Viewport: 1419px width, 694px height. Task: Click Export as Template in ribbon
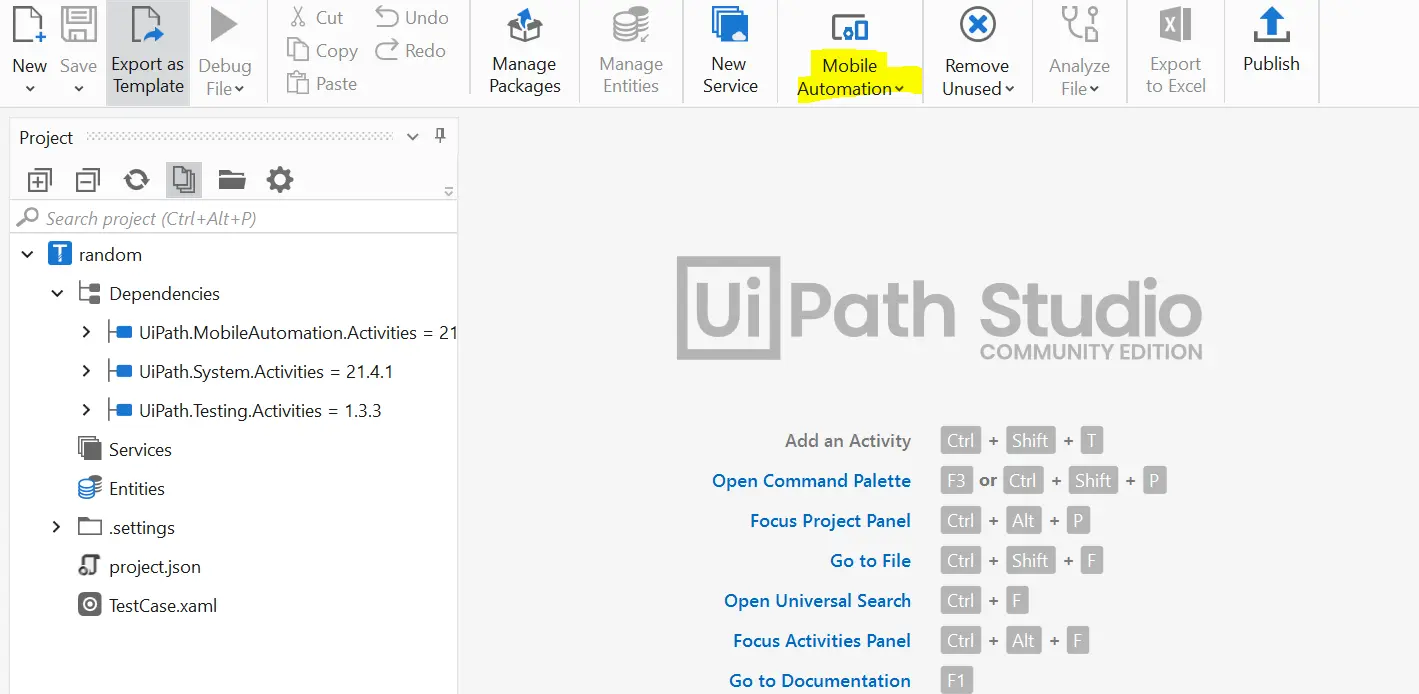[147, 52]
